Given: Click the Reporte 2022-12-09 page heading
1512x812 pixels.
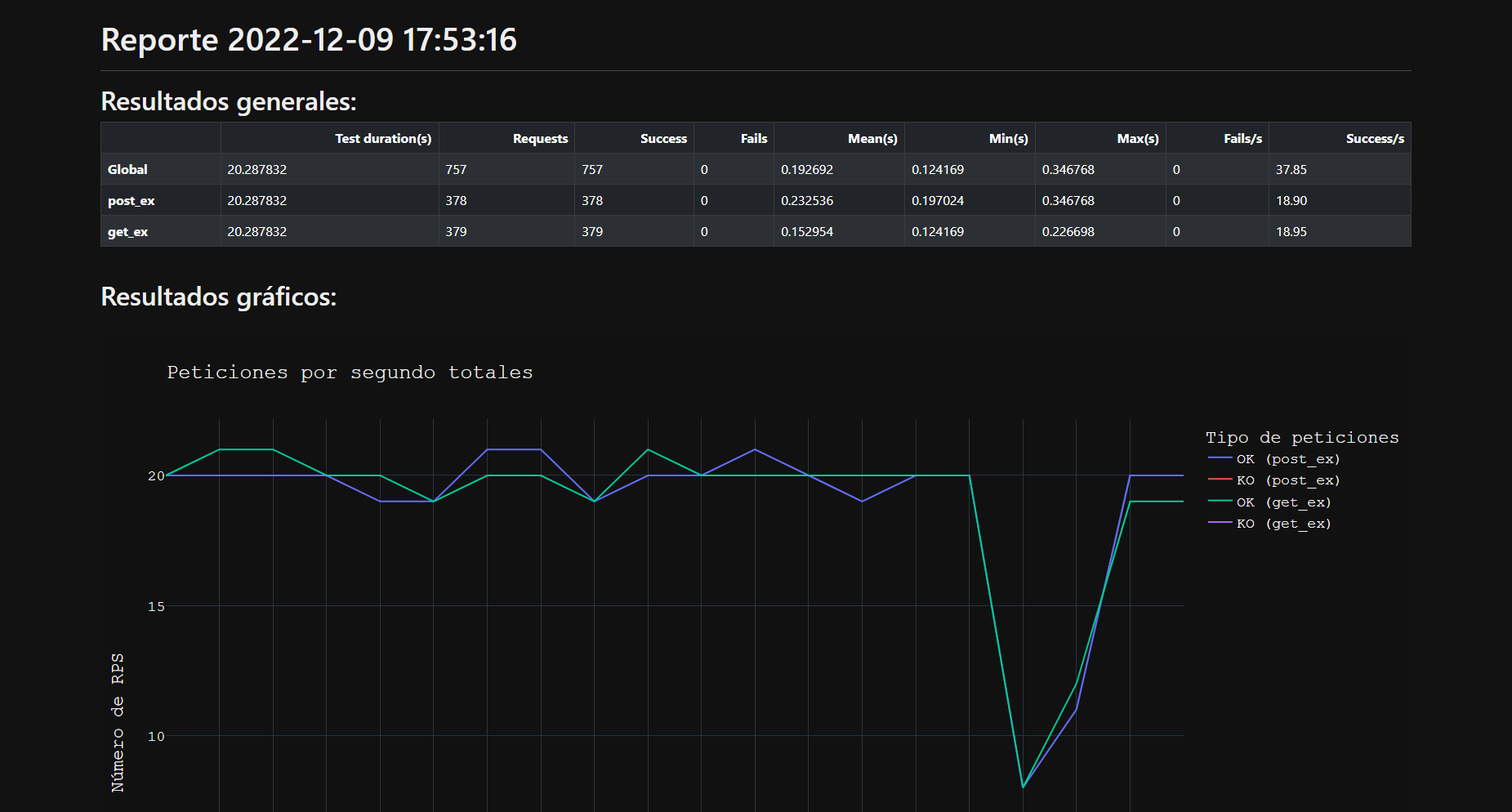Looking at the screenshot, I should [309, 40].
